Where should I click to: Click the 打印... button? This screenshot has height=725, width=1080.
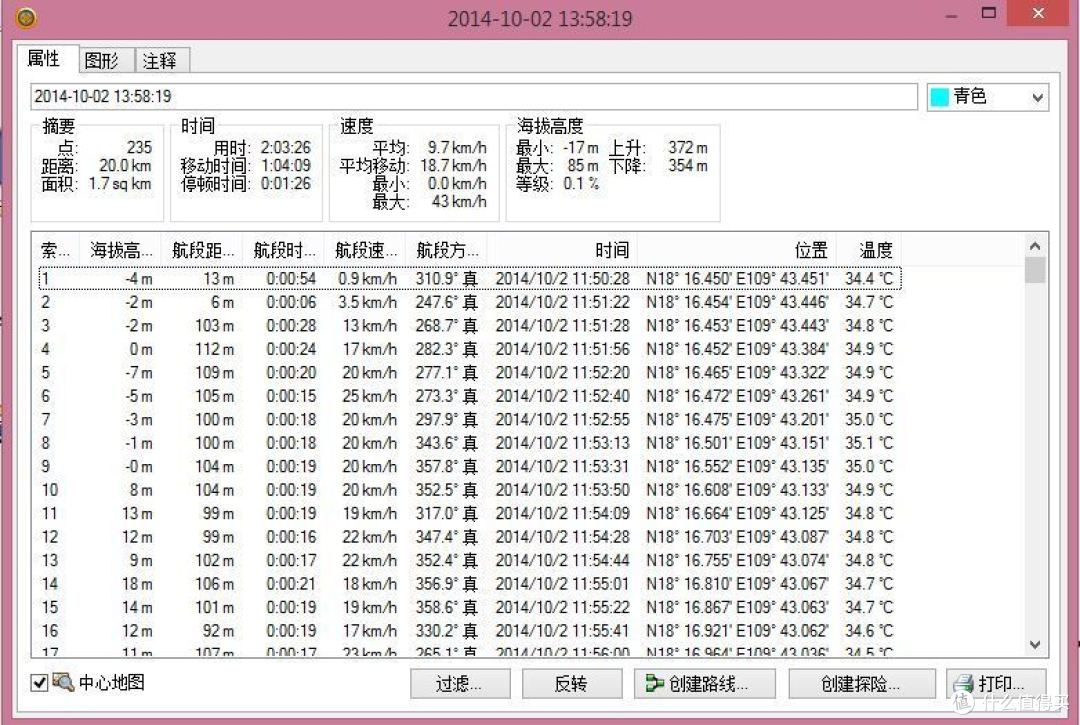(996, 684)
